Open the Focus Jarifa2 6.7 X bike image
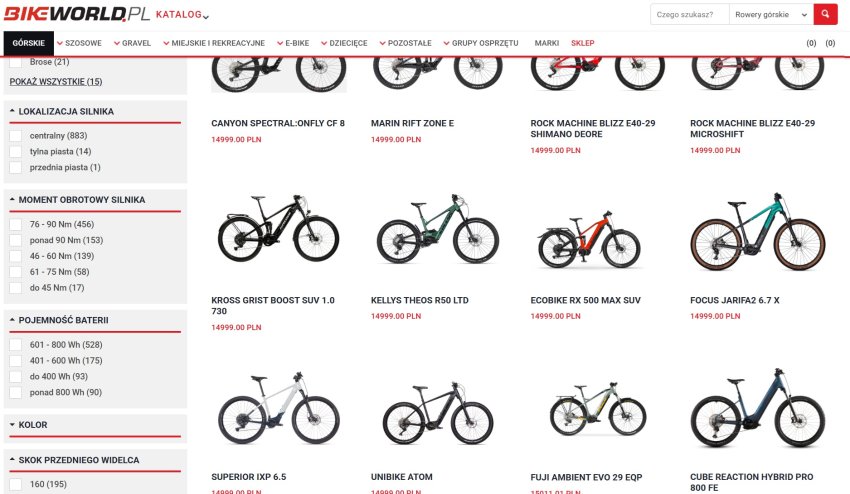This screenshot has height=494, width=850. pyautogui.click(x=757, y=232)
